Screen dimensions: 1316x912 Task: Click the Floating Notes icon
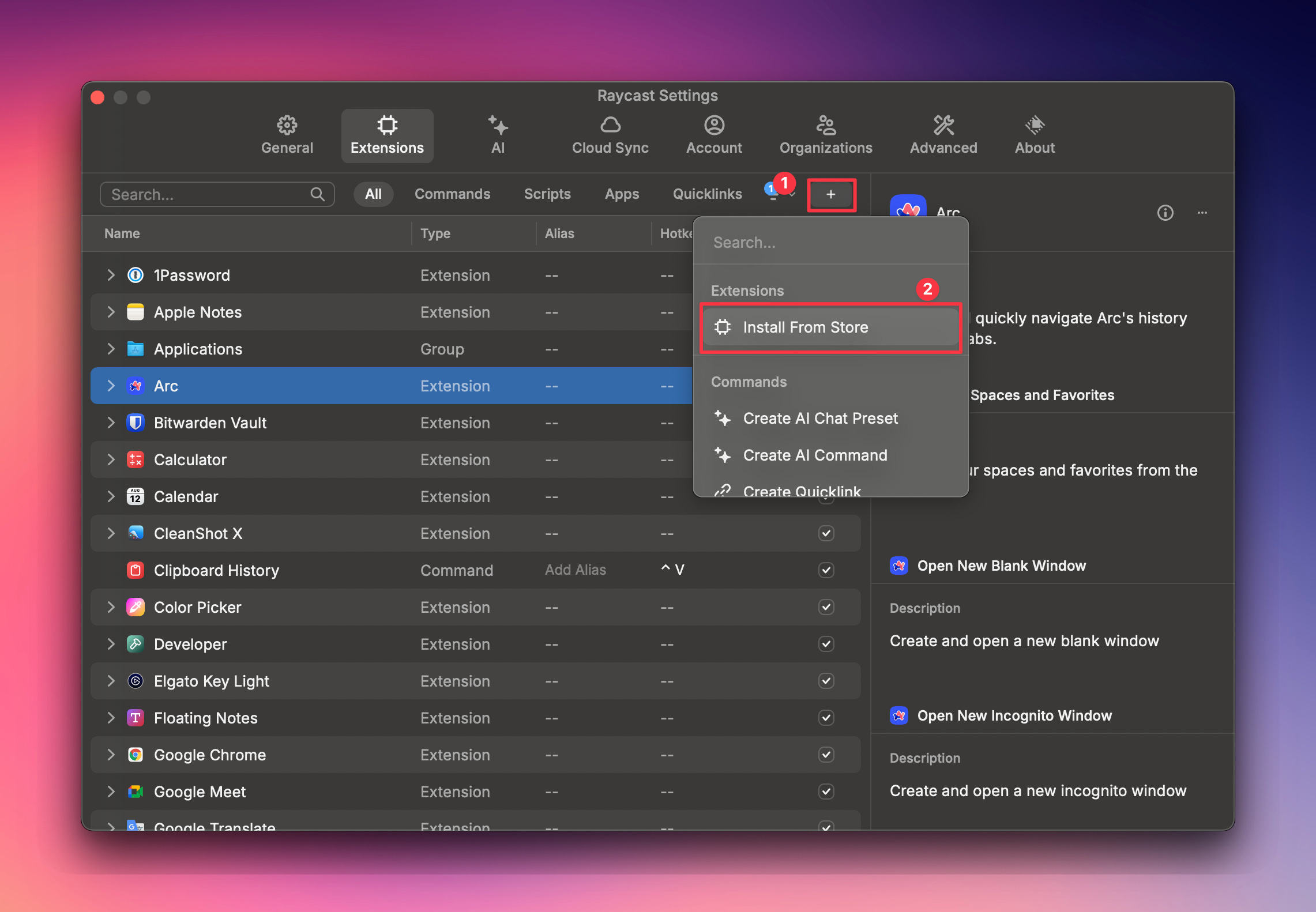coord(135,718)
